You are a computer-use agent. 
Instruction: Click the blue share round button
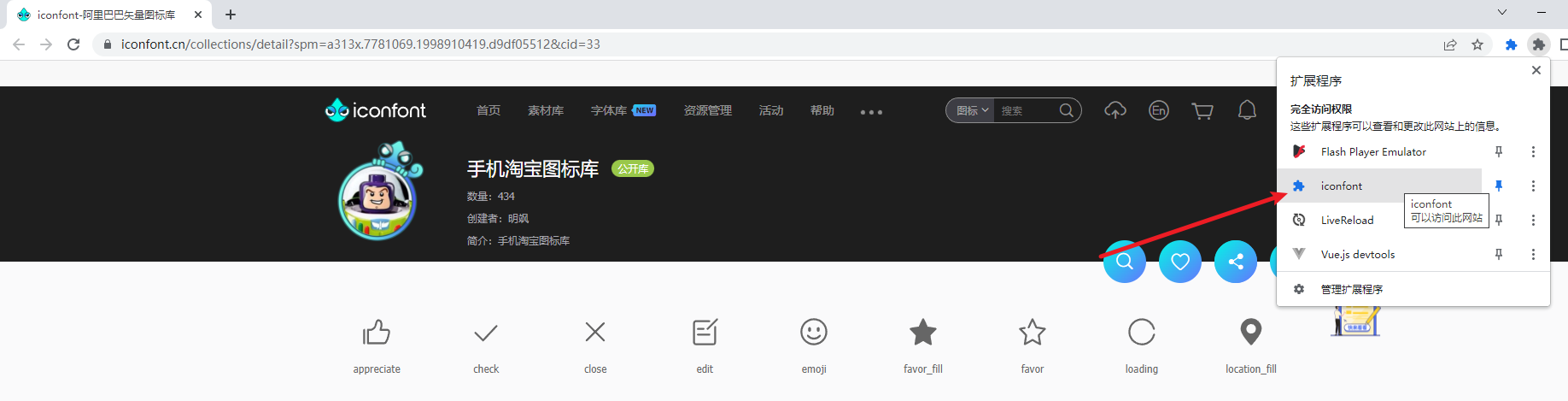(x=1236, y=262)
